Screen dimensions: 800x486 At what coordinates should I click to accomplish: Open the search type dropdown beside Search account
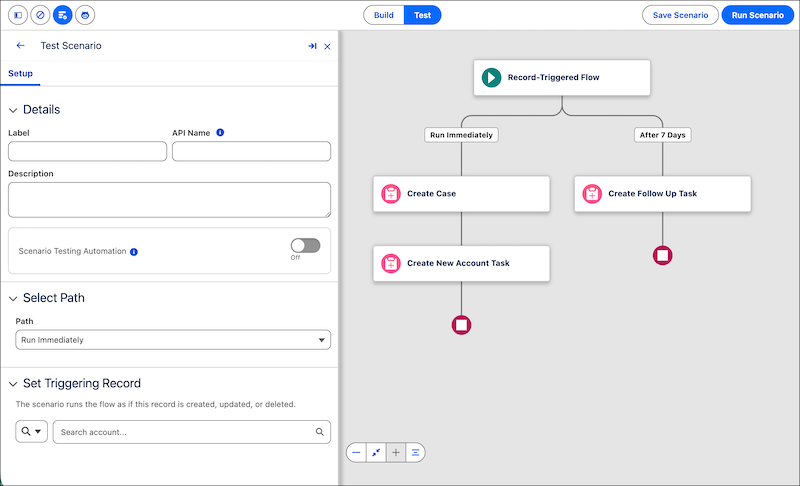31,431
